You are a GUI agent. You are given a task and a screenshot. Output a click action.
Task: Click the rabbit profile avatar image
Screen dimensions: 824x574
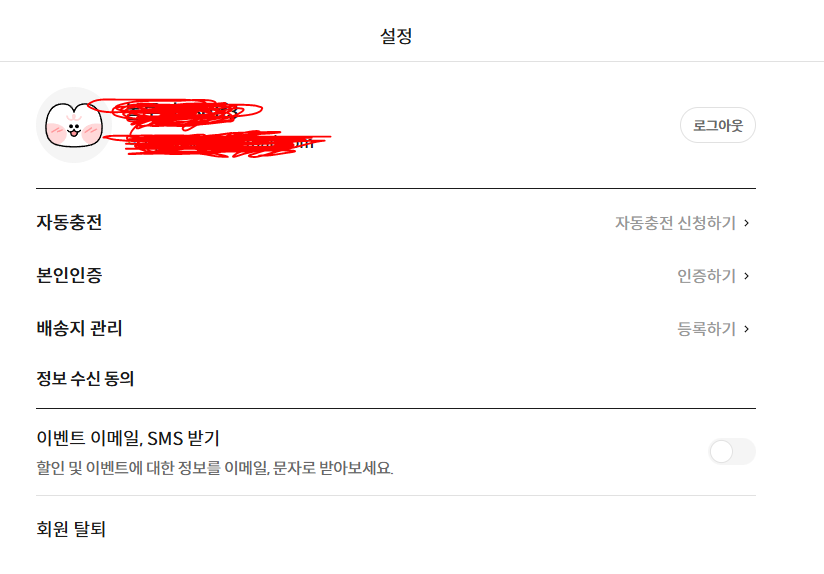[x=74, y=125]
